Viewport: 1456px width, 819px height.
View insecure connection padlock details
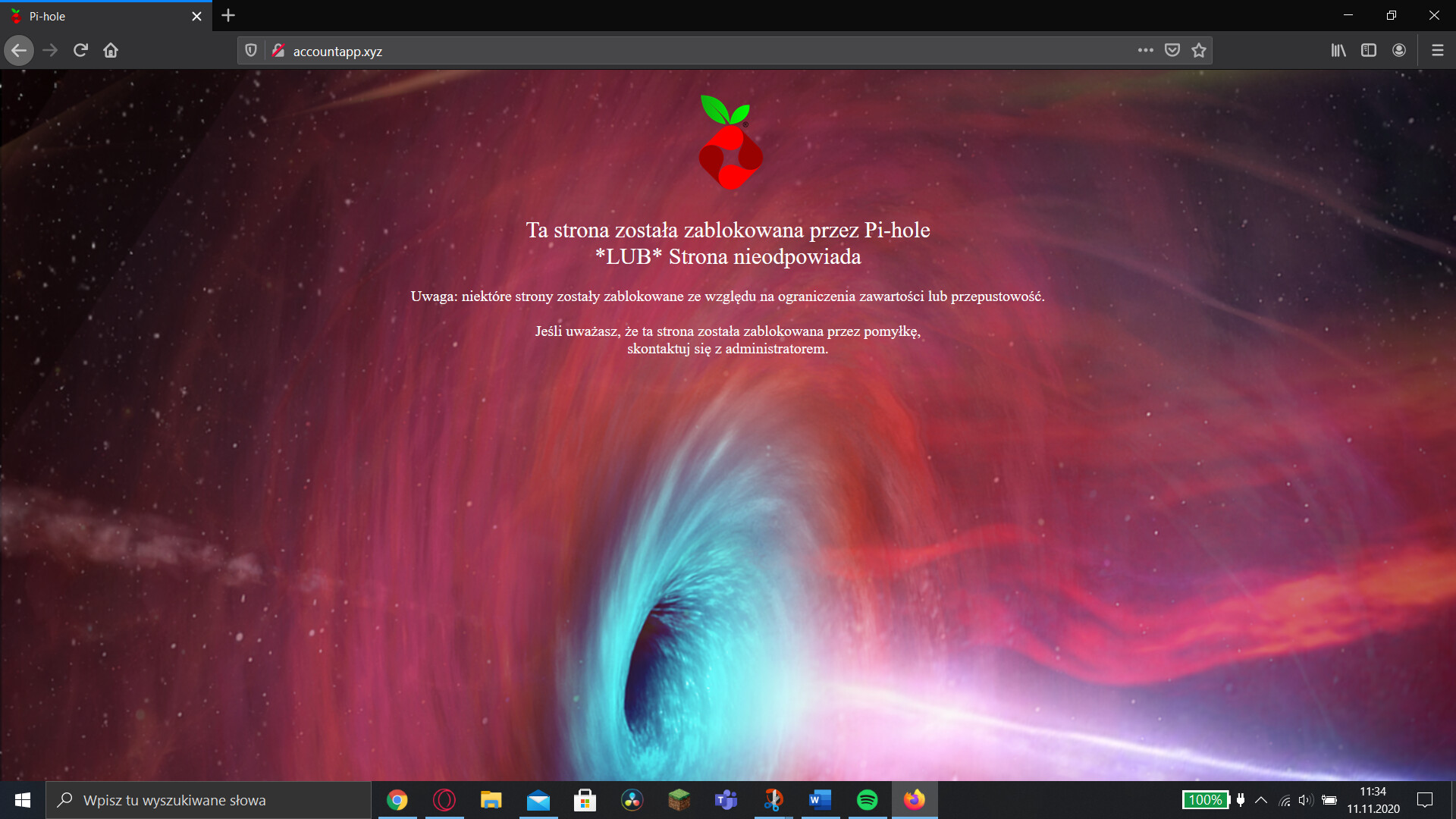pos(278,51)
